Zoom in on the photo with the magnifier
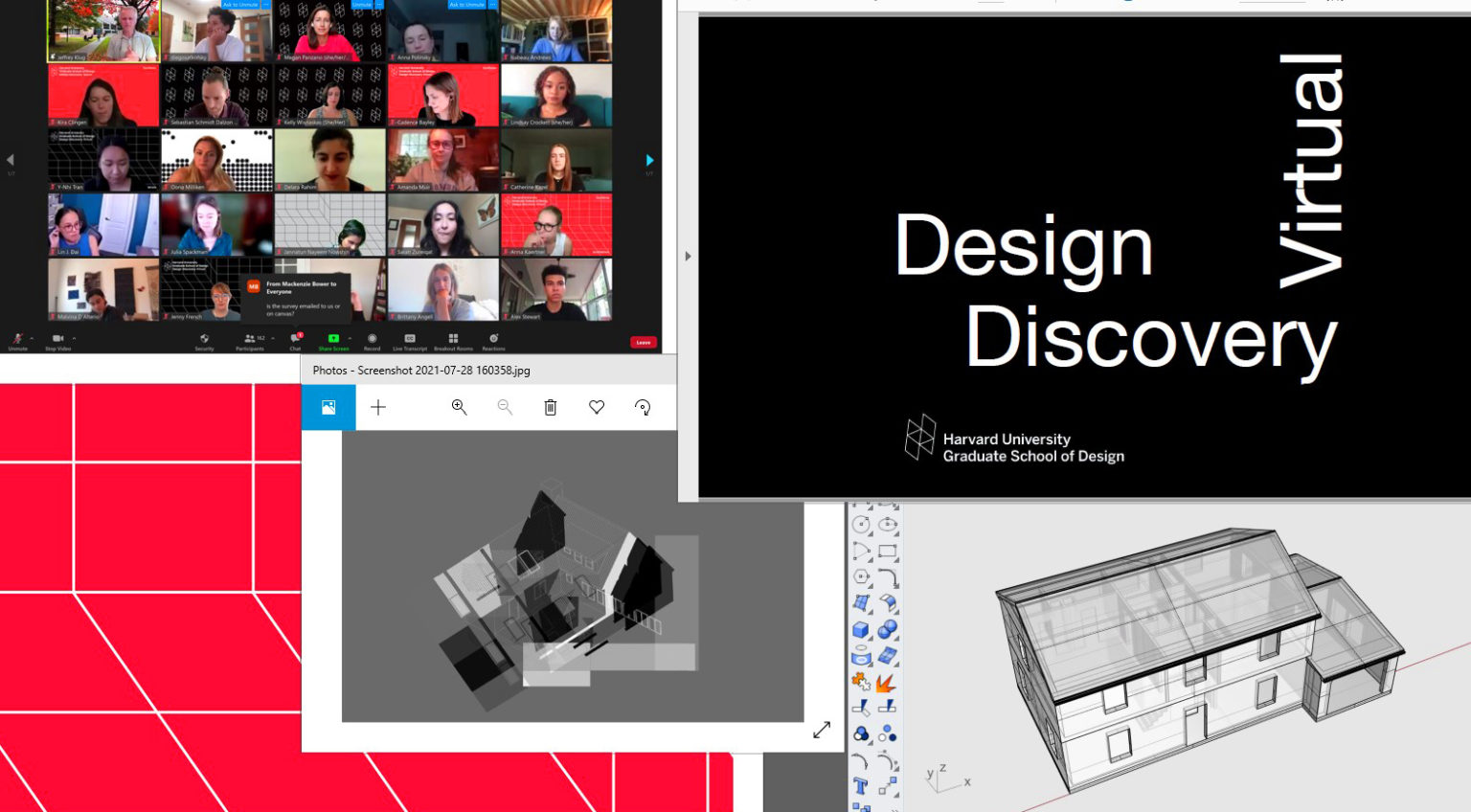Viewport: 1471px width, 812px height. 459,407
